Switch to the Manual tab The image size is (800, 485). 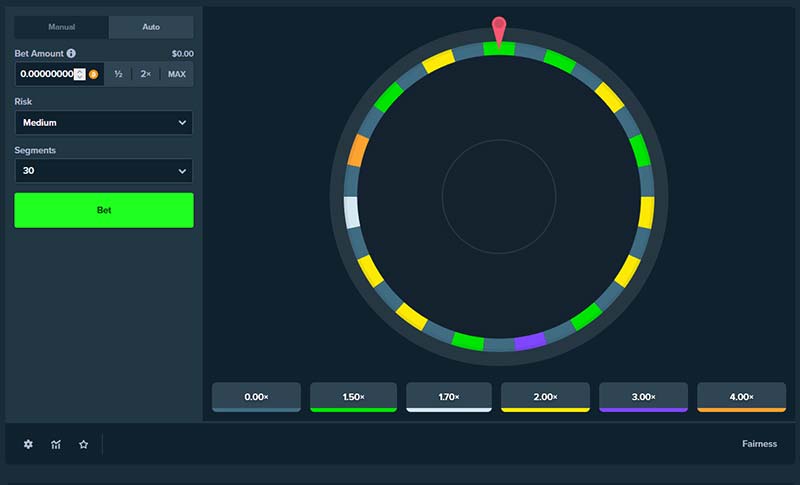(x=62, y=27)
